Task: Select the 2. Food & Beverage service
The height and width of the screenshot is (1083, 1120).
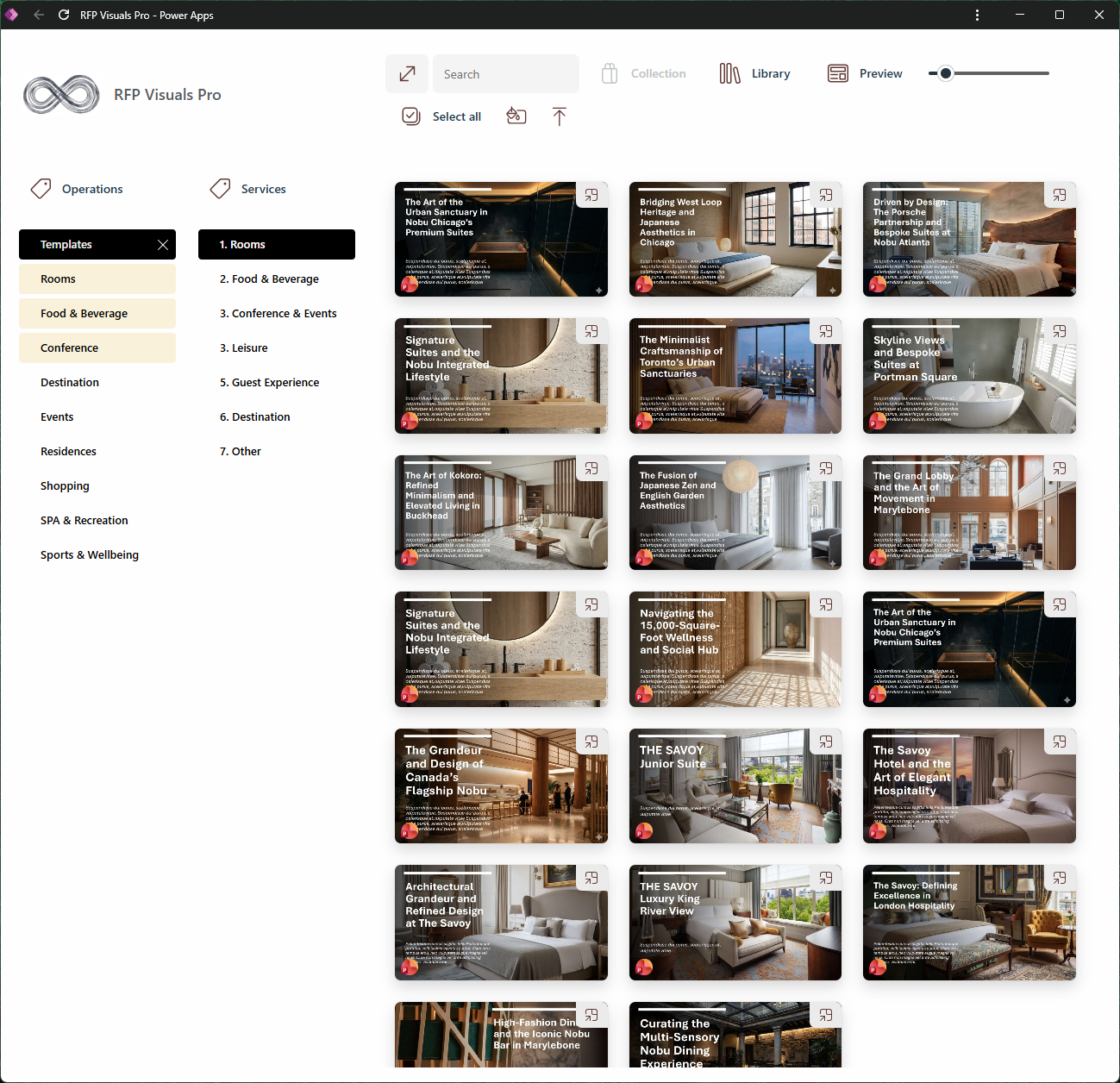Action: click(277, 279)
